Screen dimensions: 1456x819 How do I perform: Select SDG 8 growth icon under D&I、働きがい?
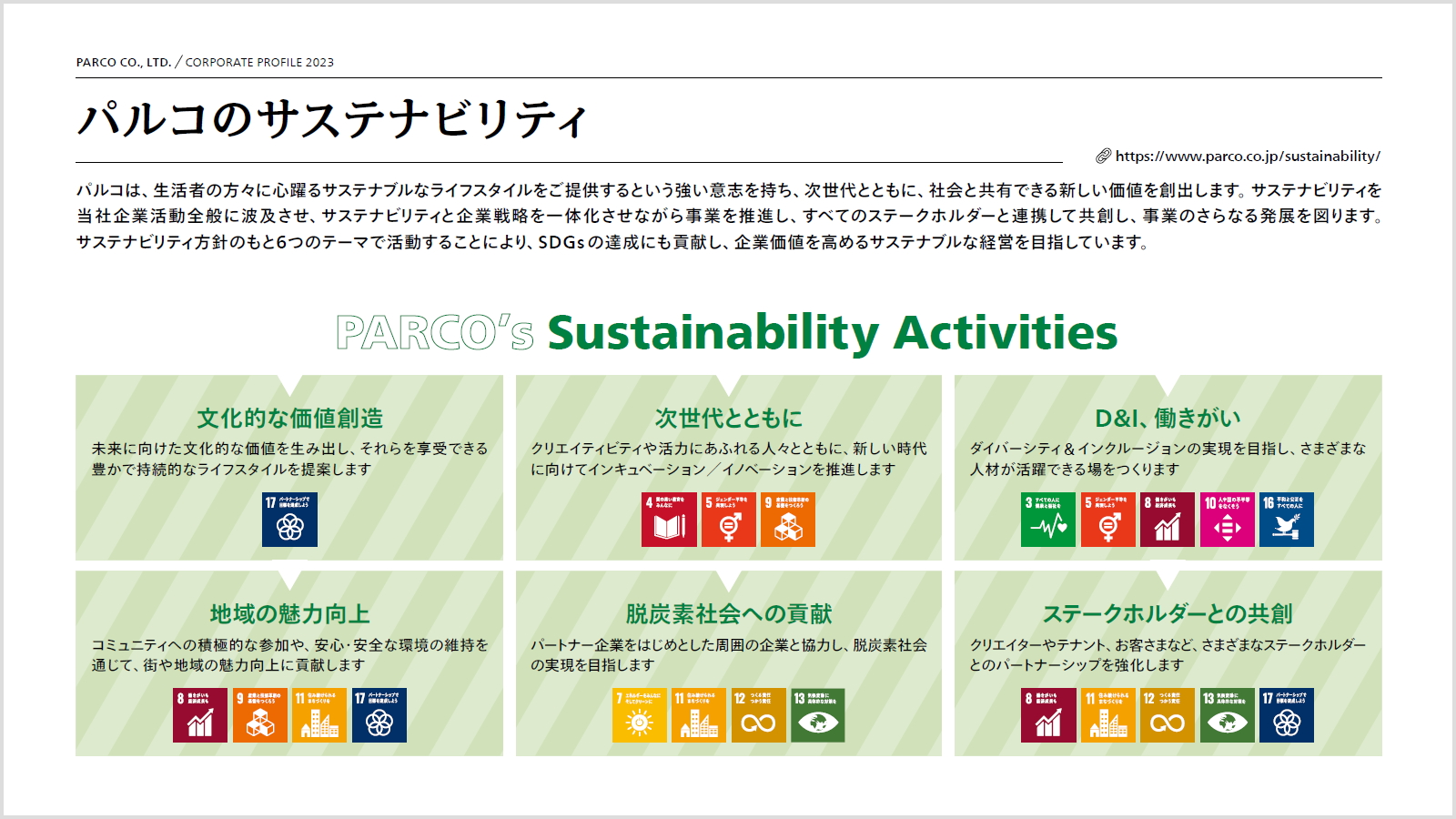[x=1168, y=520]
